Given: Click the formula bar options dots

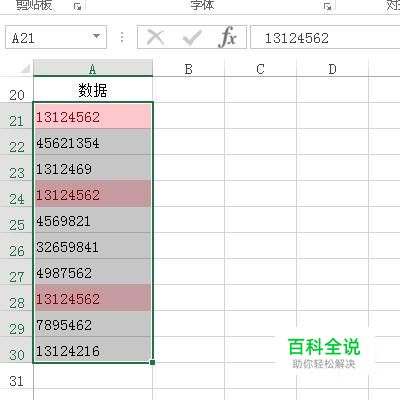Looking at the screenshot, I should click(x=122, y=37).
